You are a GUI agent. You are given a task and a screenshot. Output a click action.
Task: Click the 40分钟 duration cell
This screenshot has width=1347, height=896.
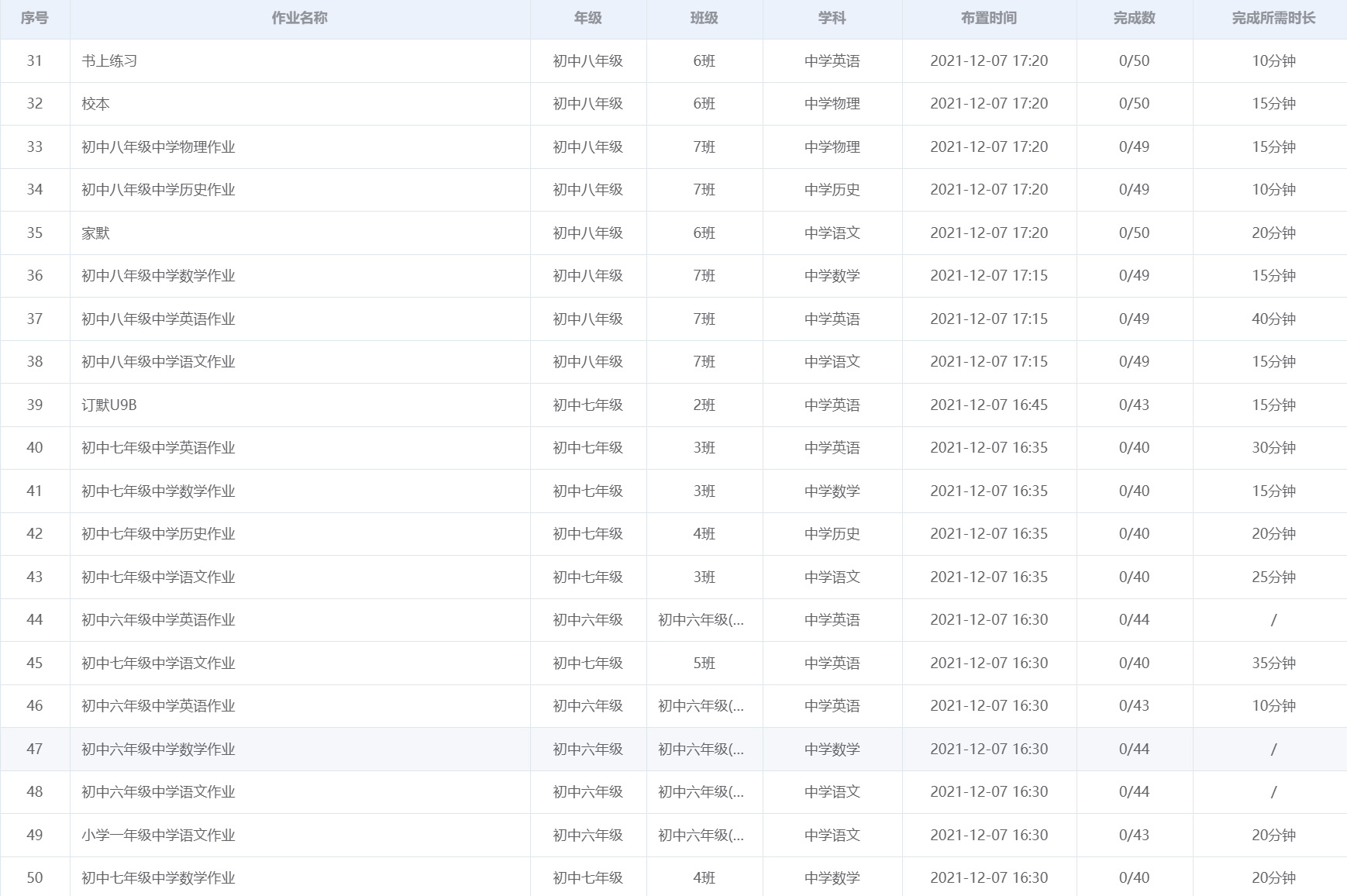coord(1273,319)
